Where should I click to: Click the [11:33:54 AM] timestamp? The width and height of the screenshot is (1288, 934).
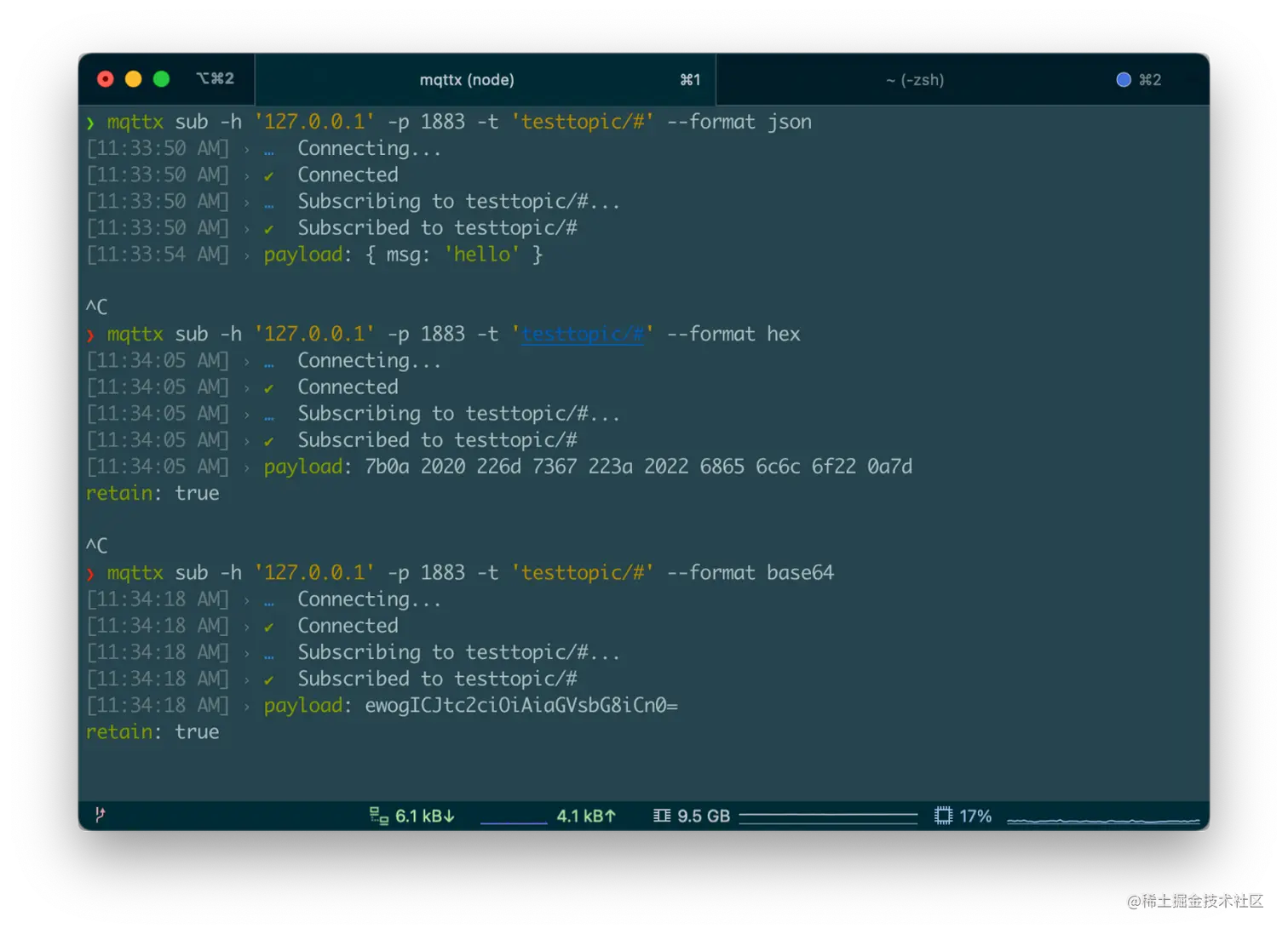[x=158, y=255]
